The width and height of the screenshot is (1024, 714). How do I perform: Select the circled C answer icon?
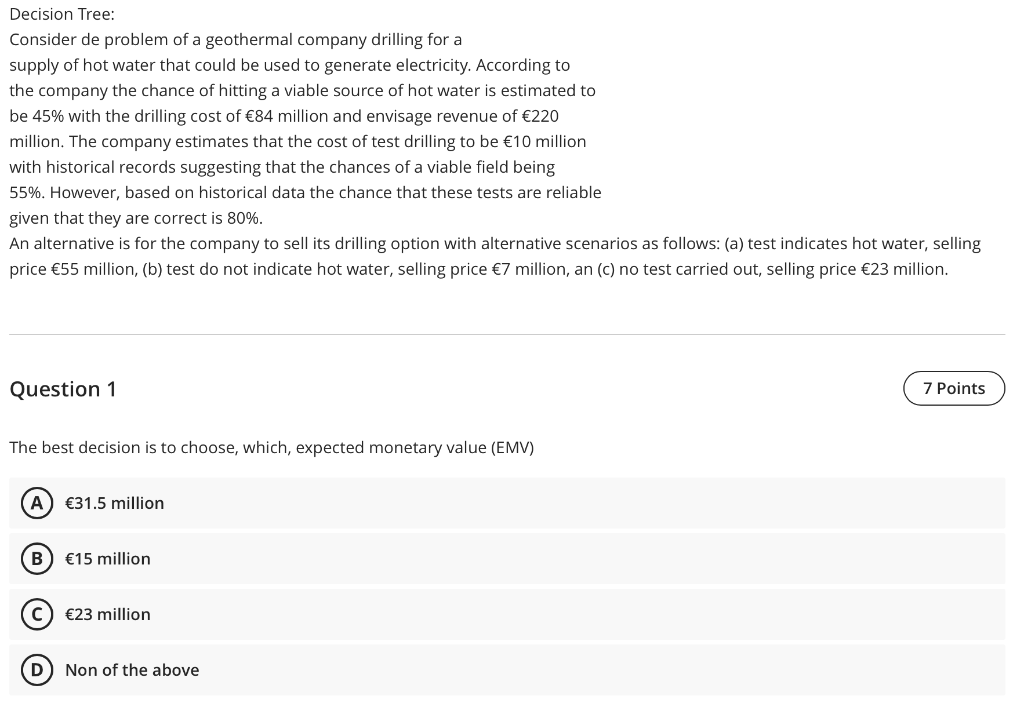tap(37, 614)
